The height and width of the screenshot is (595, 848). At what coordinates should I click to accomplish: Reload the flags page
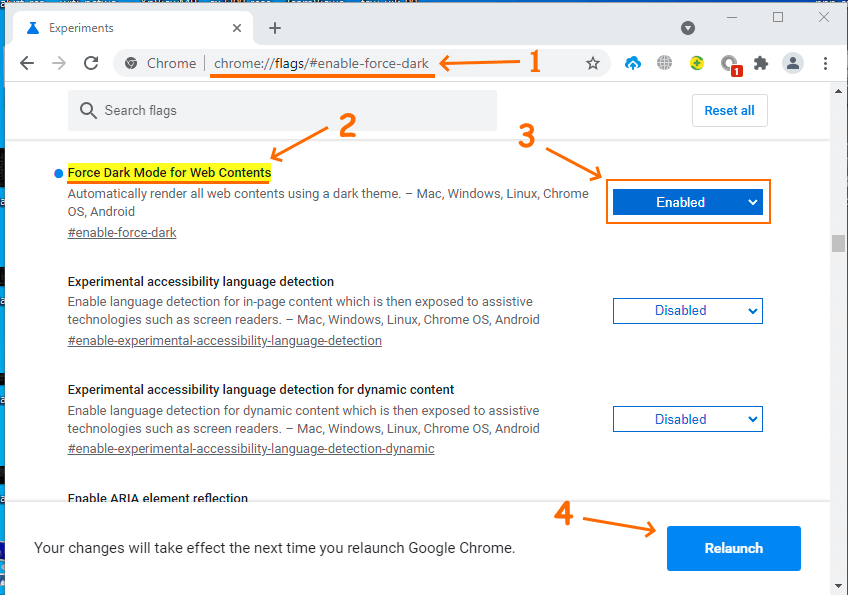tap(91, 63)
